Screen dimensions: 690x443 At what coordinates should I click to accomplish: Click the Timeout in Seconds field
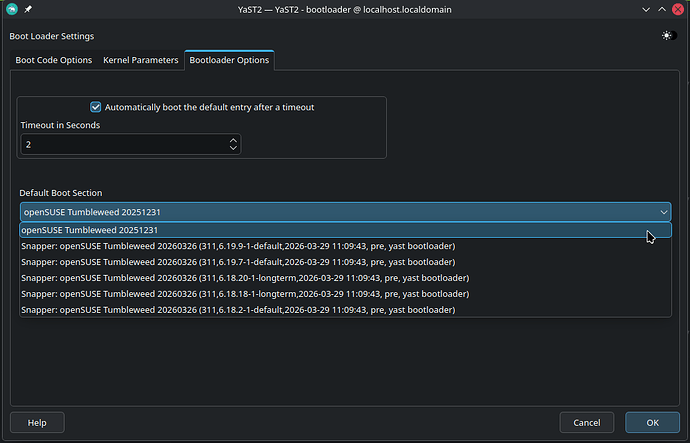point(131,144)
